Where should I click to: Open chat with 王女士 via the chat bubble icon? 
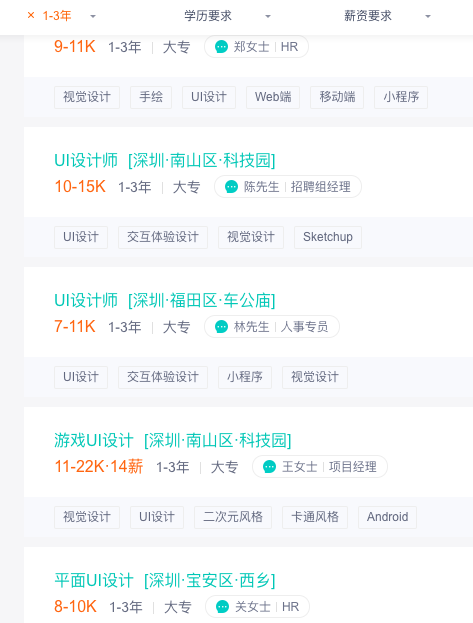(269, 466)
